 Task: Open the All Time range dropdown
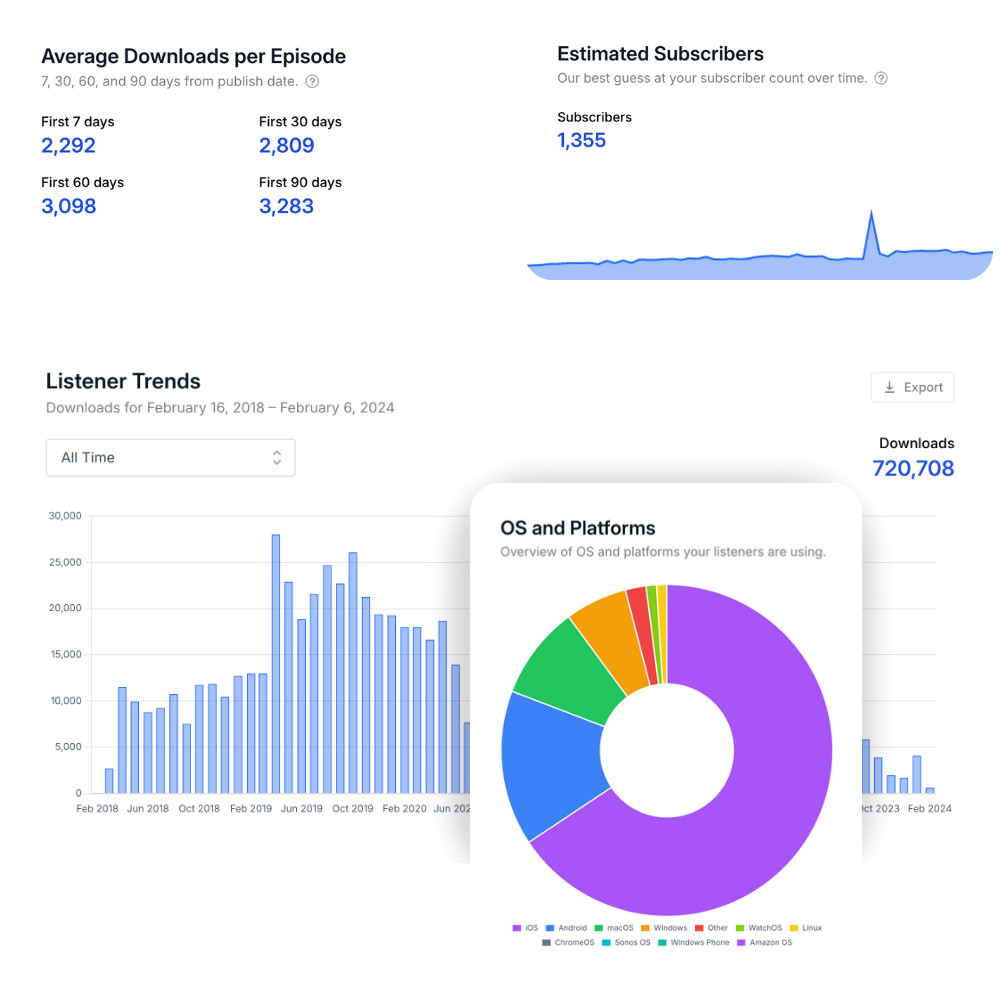point(170,458)
